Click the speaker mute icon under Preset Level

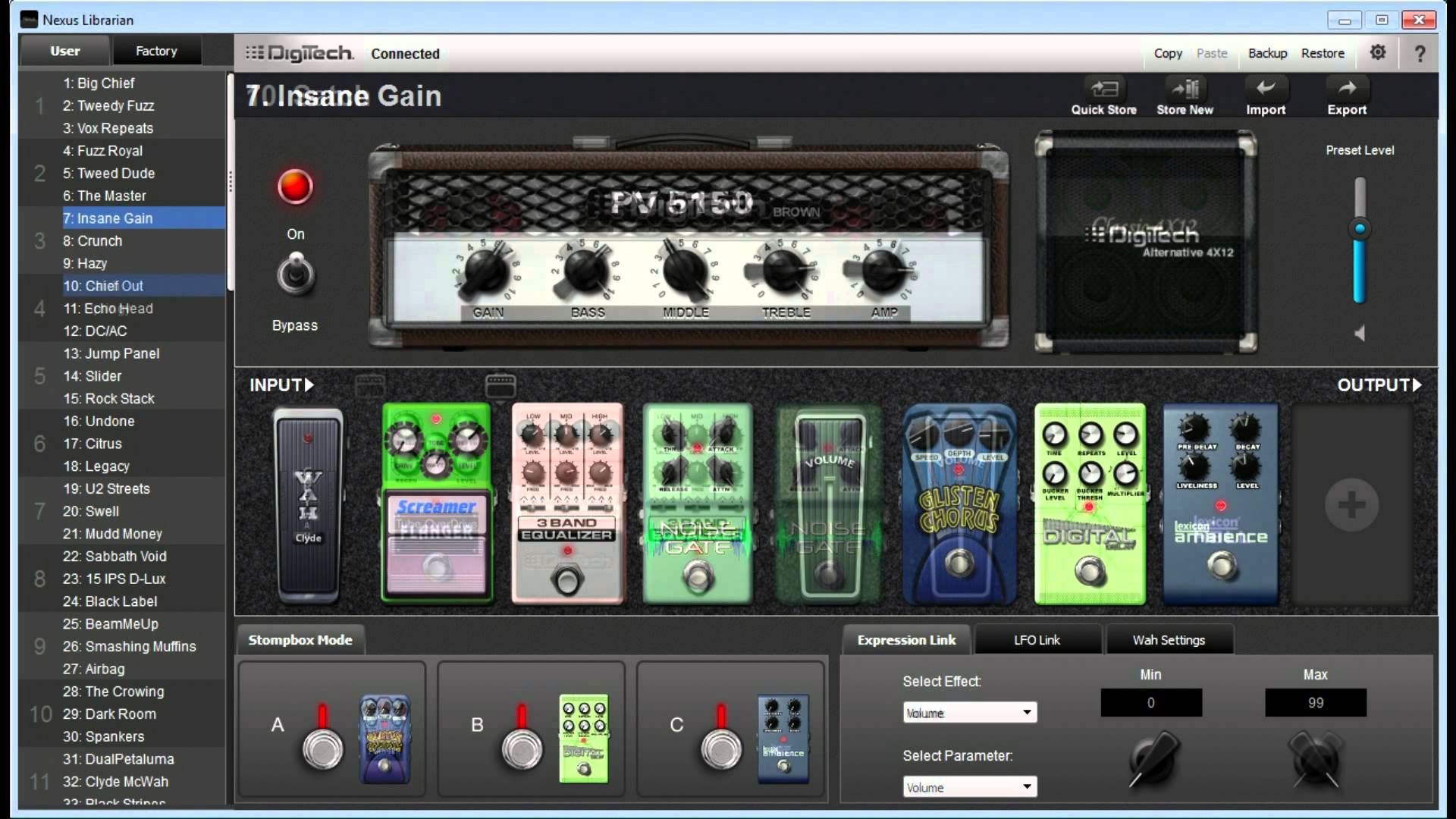point(1360,333)
